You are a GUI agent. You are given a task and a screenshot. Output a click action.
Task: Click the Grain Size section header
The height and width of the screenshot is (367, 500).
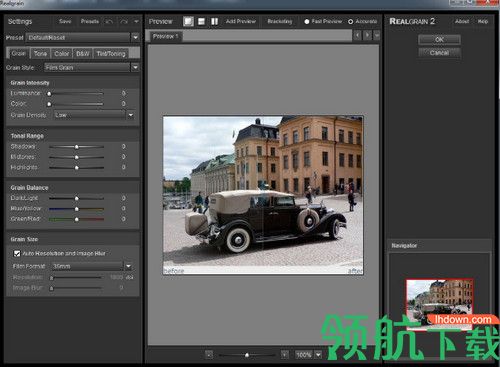click(24, 239)
